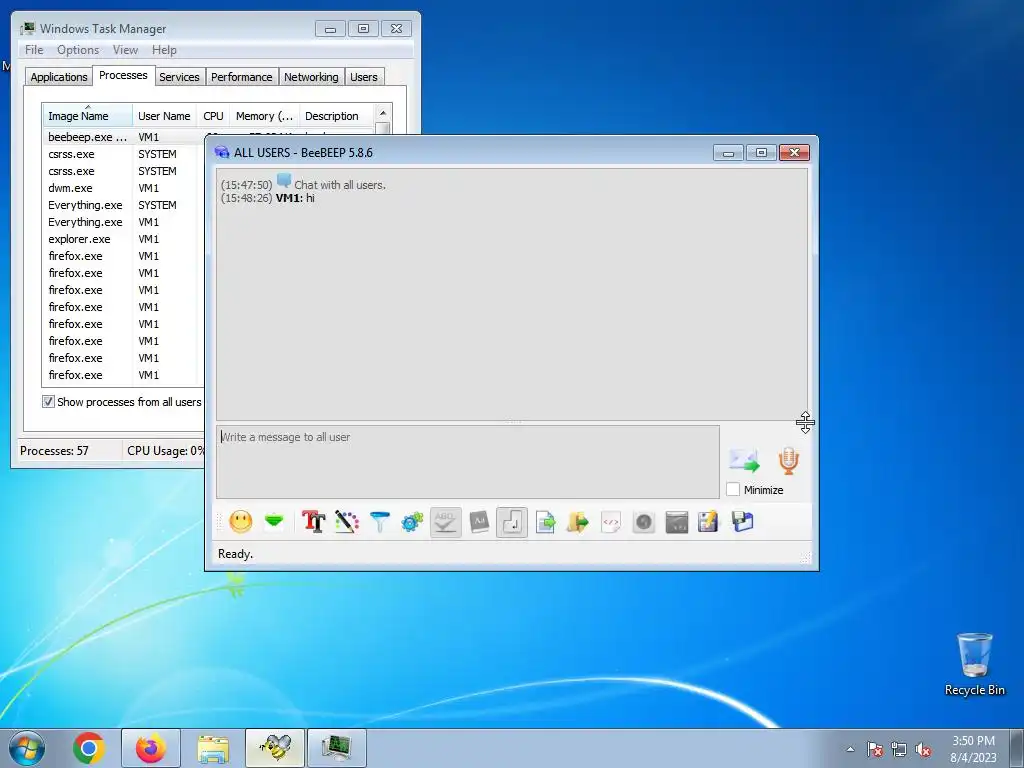Show hidden tray icons arrow
1024x768 pixels.
(850, 749)
